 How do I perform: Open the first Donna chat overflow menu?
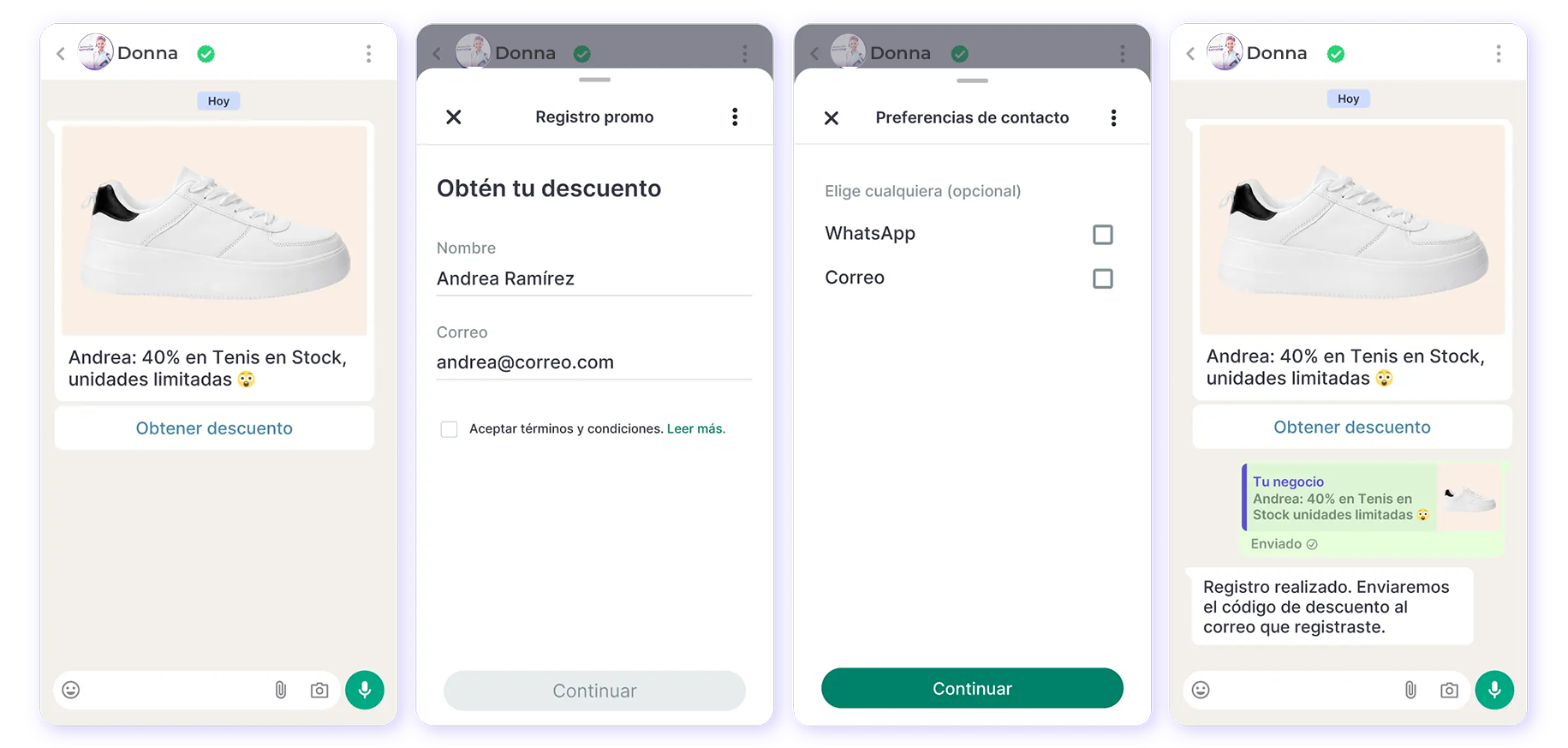pyautogui.click(x=369, y=54)
